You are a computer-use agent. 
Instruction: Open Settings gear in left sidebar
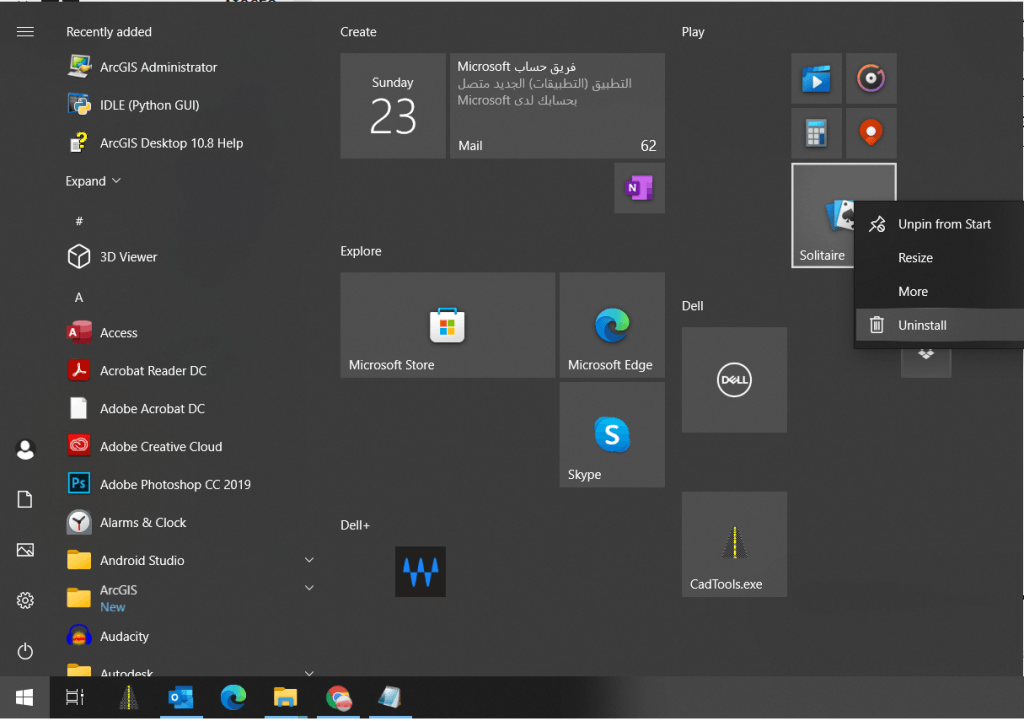[26, 600]
